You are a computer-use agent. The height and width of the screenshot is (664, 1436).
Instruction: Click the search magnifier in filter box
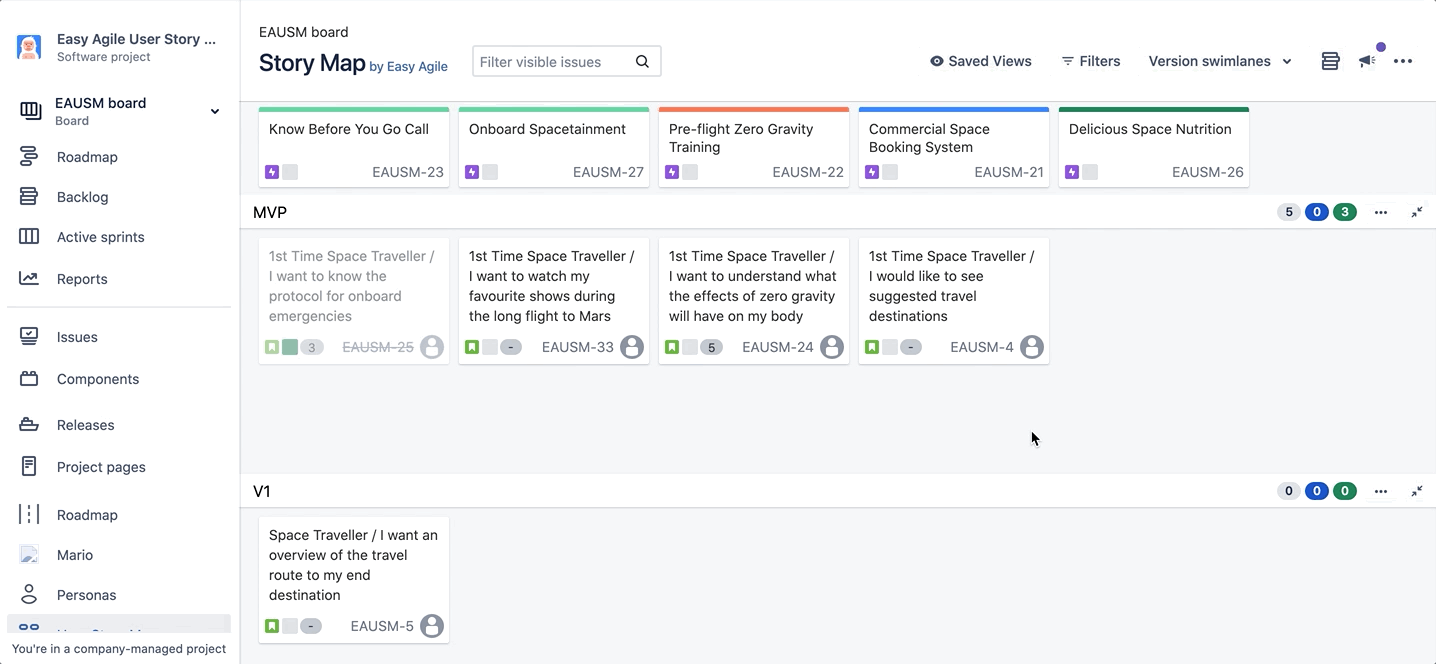[x=642, y=62]
